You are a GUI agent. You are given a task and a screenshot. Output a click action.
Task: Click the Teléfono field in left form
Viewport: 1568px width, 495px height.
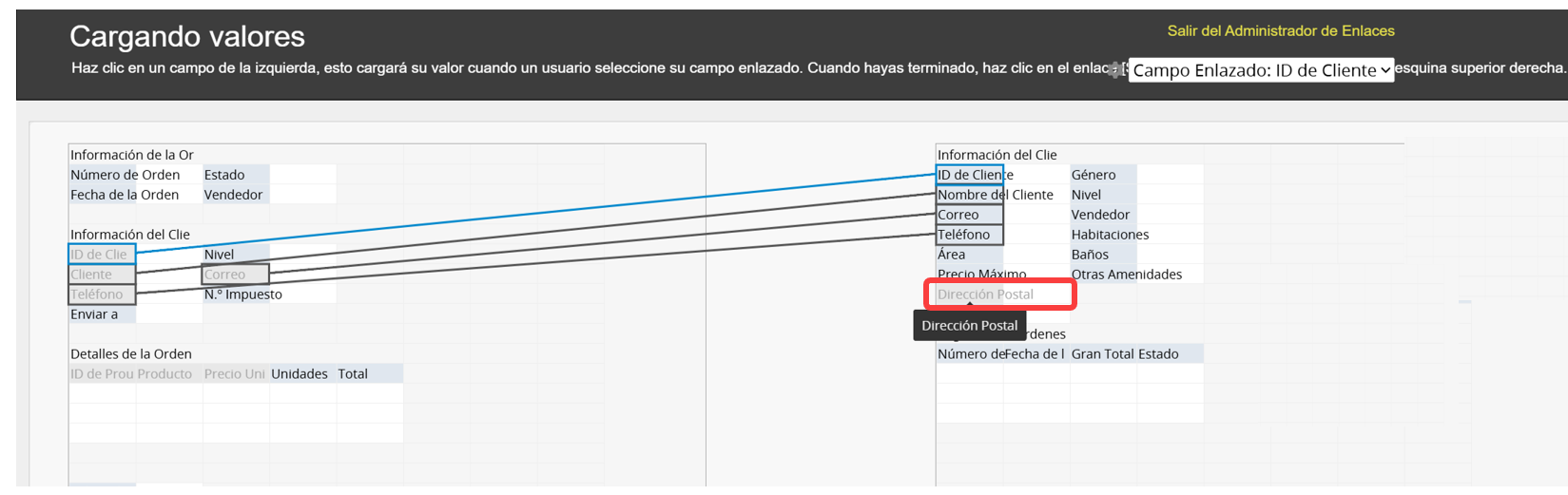(102, 295)
